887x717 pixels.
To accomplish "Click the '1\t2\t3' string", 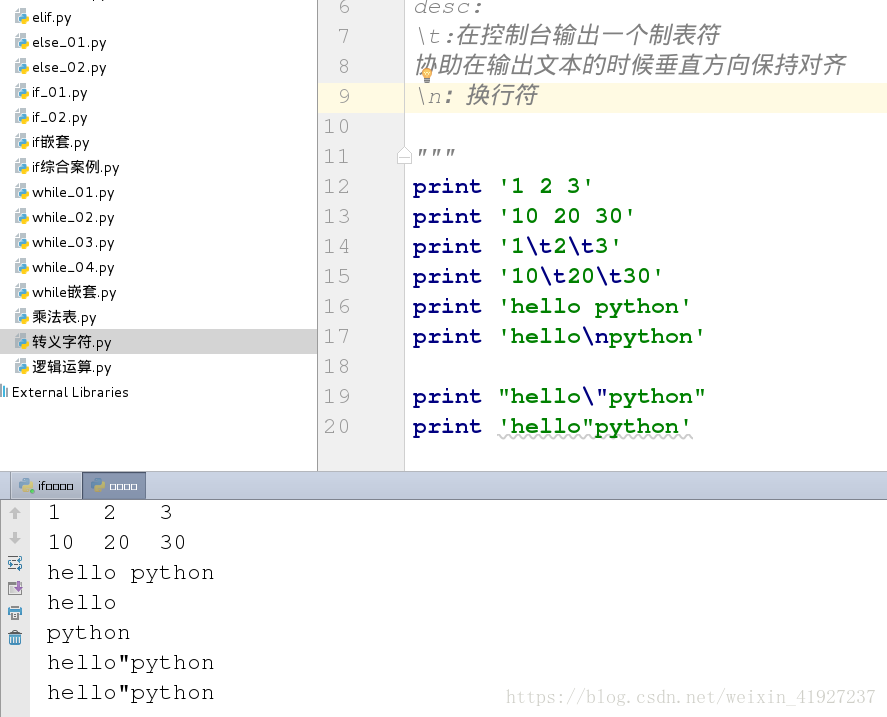I will click(x=559, y=246).
